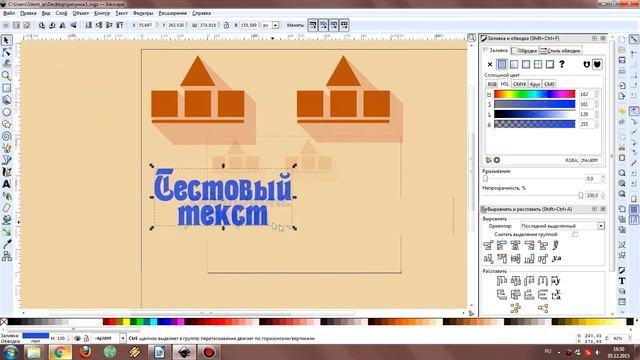The height and width of the screenshot is (360, 640).
Task: Click the Raise selection to top icon
Action: click(x=120, y=25)
